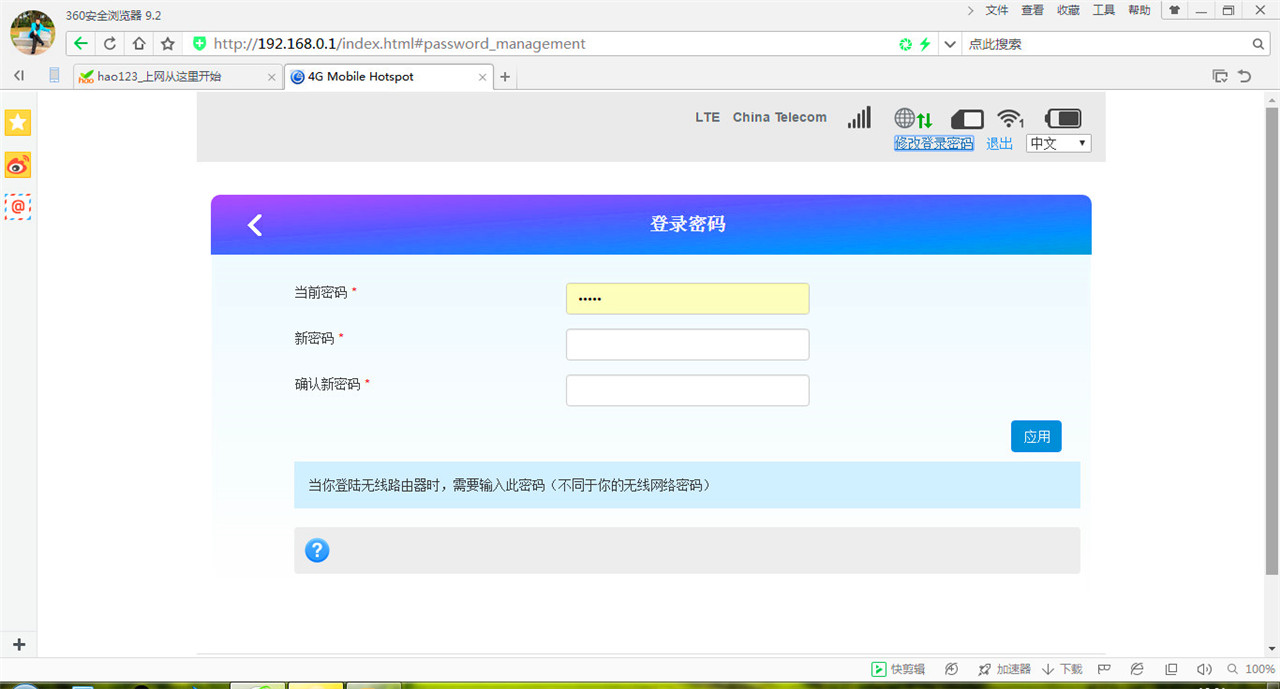Click the internet data connection globe icon
The height and width of the screenshot is (689, 1280).
click(x=905, y=118)
